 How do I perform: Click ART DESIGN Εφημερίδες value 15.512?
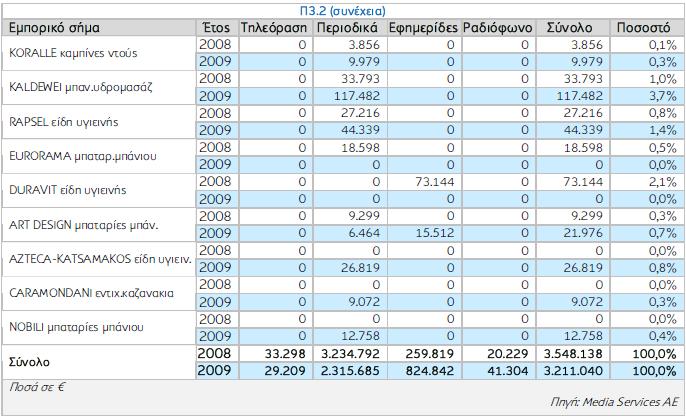pyautogui.click(x=435, y=233)
